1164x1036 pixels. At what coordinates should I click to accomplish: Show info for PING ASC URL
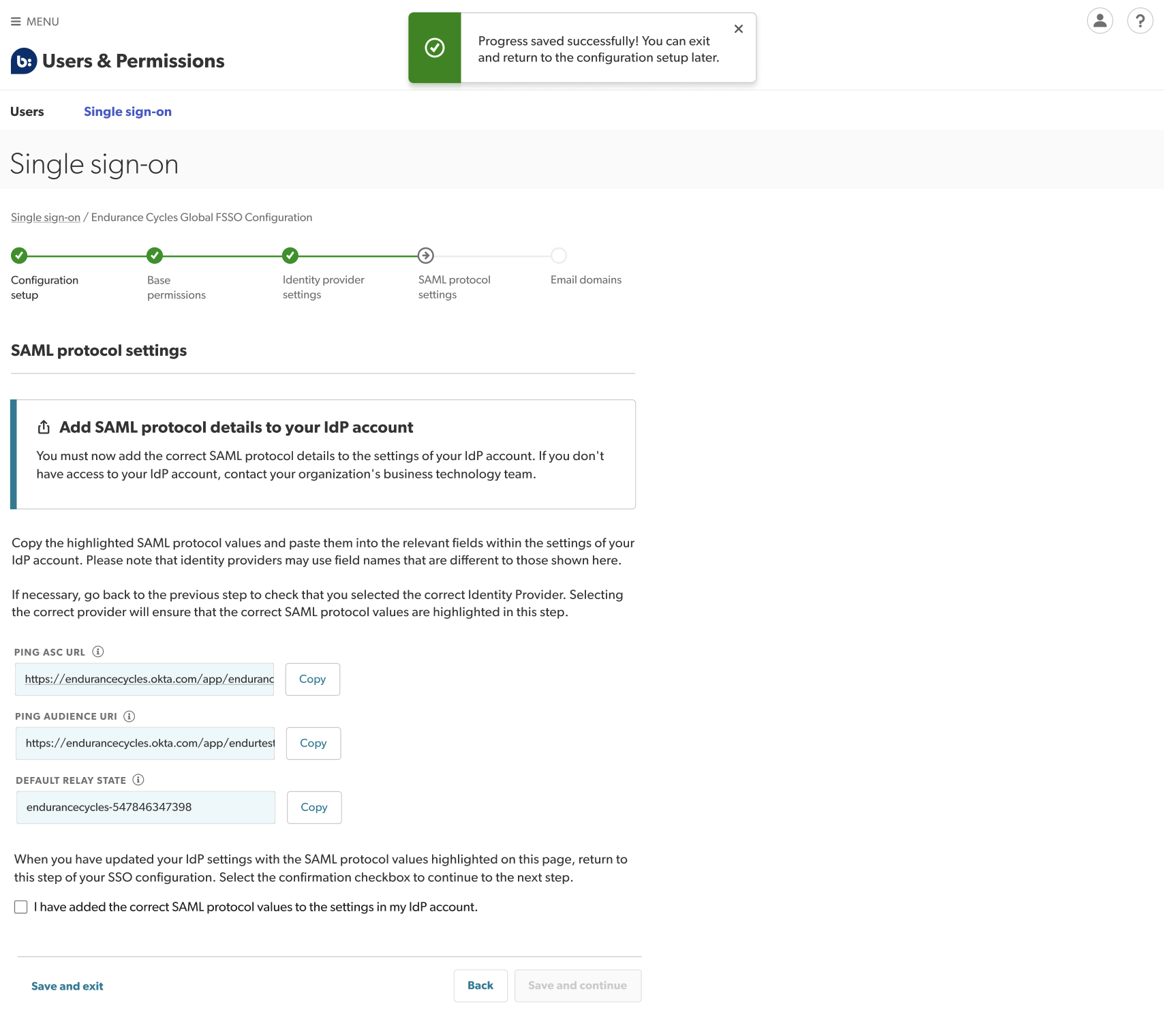pos(98,652)
